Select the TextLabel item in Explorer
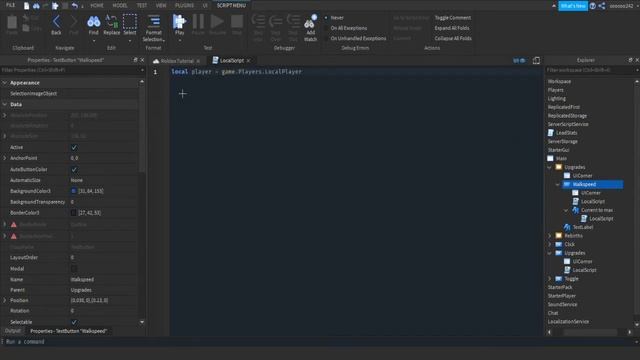Image resolution: width=640 pixels, height=360 pixels. click(582, 227)
